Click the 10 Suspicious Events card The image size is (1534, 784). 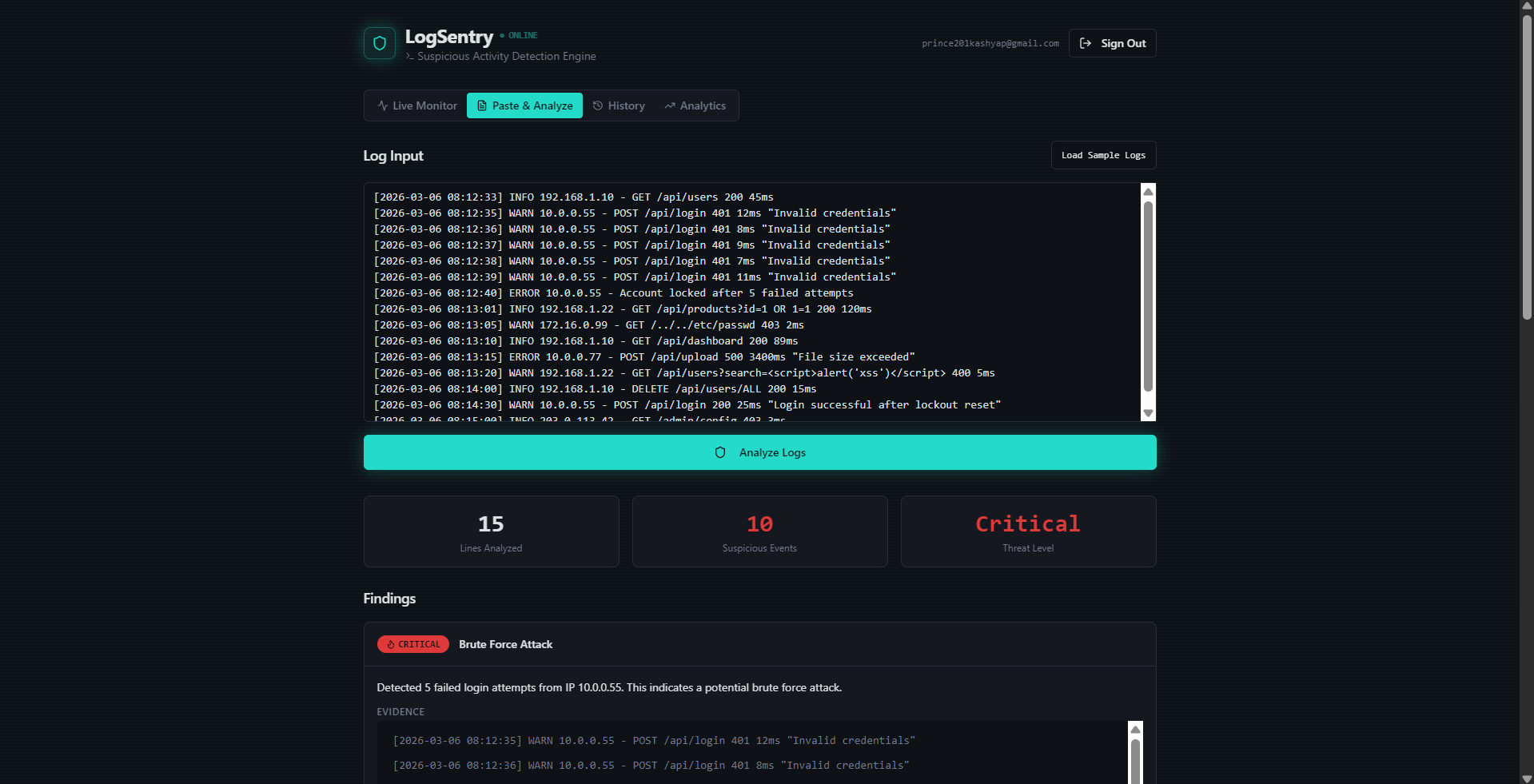tap(760, 531)
